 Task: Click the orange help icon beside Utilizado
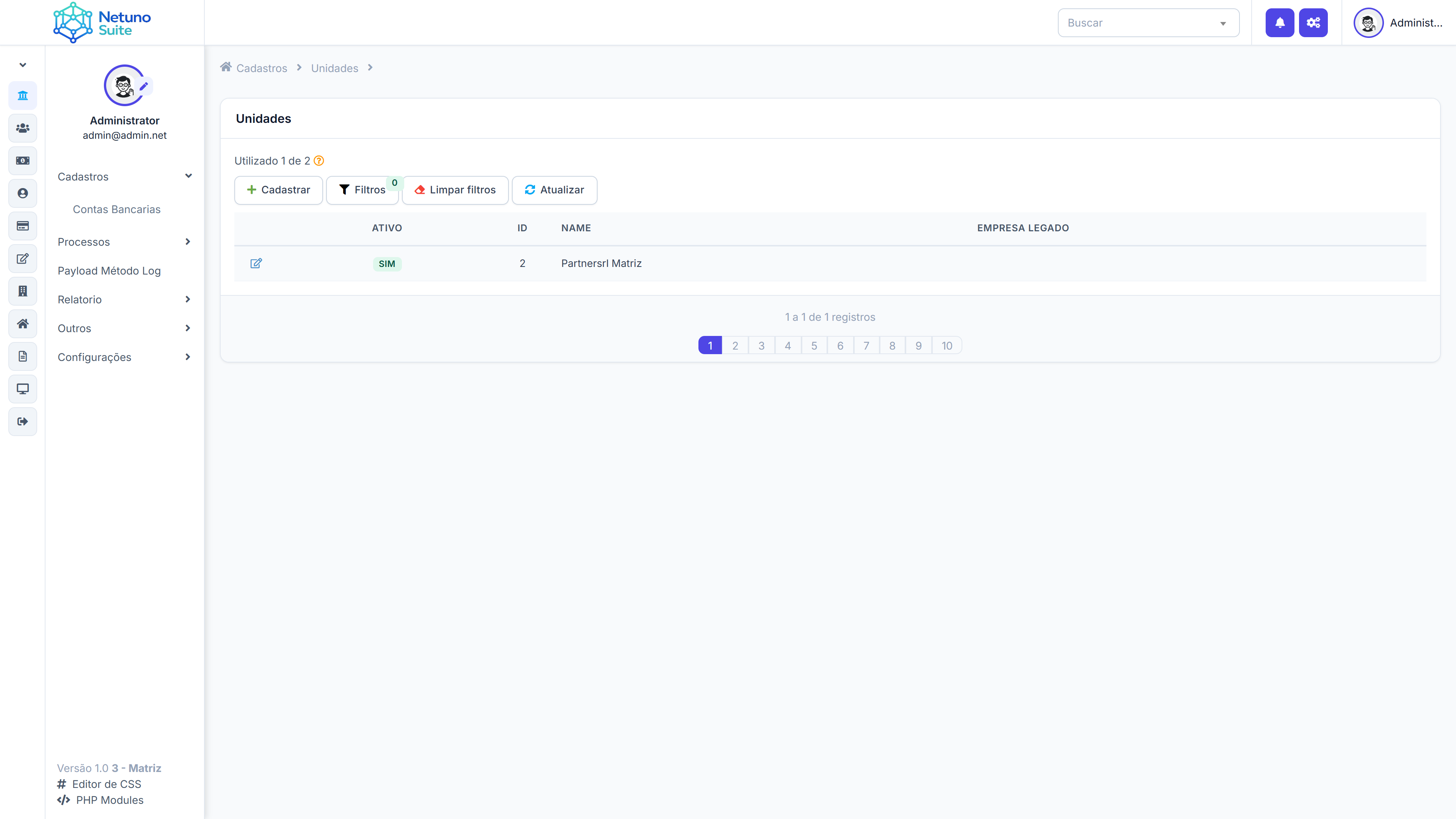(319, 160)
